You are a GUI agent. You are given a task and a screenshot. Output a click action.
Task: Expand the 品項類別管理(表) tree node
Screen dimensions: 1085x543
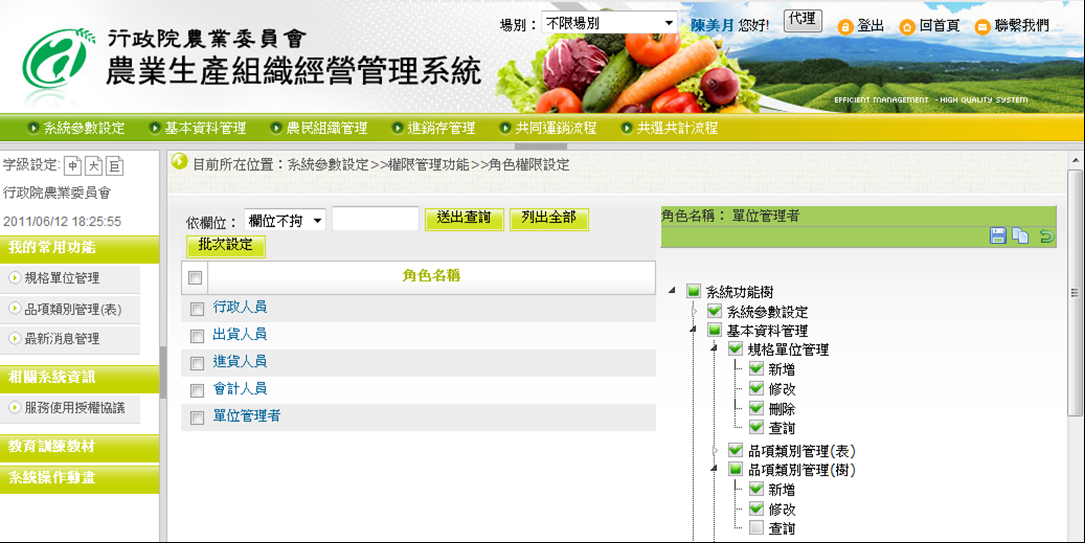click(x=715, y=451)
